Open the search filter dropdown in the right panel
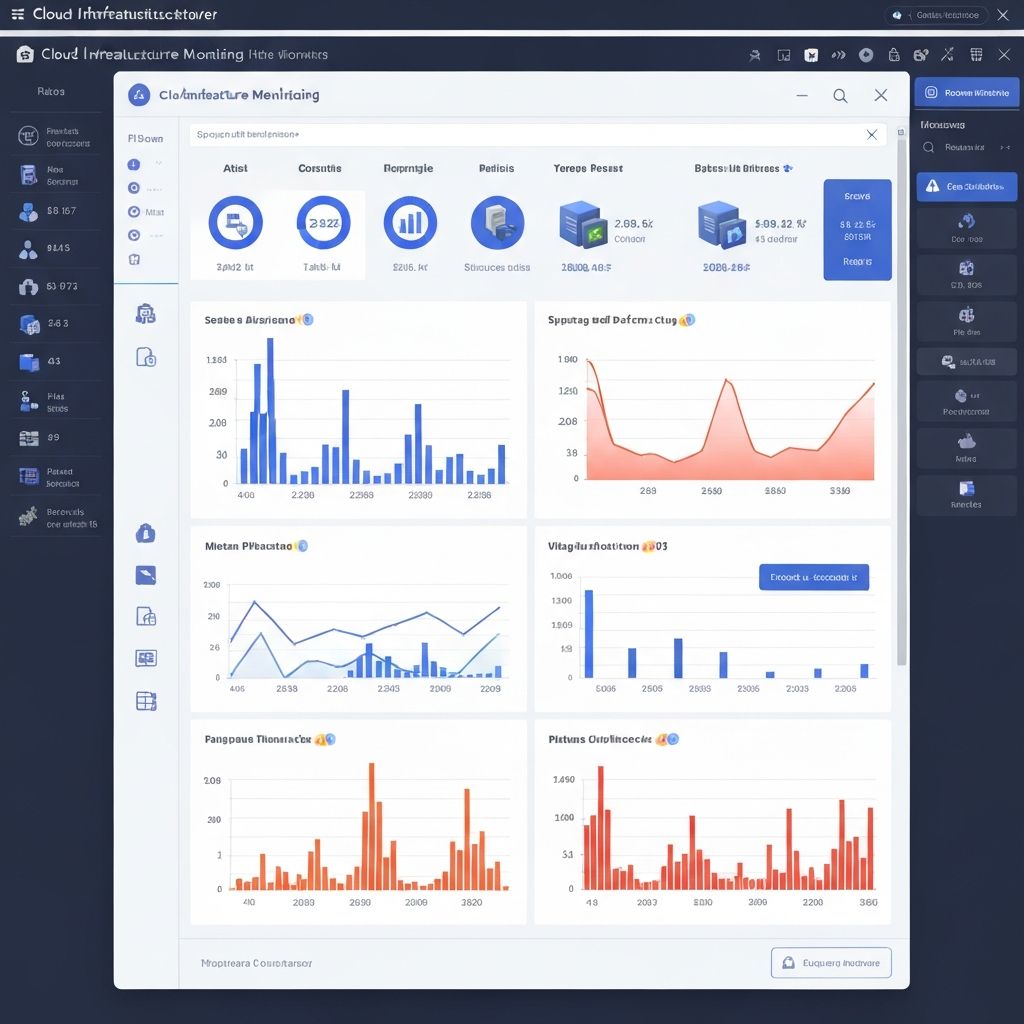The width and height of the screenshot is (1024, 1024). pyautogui.click(x=966, y=147)
